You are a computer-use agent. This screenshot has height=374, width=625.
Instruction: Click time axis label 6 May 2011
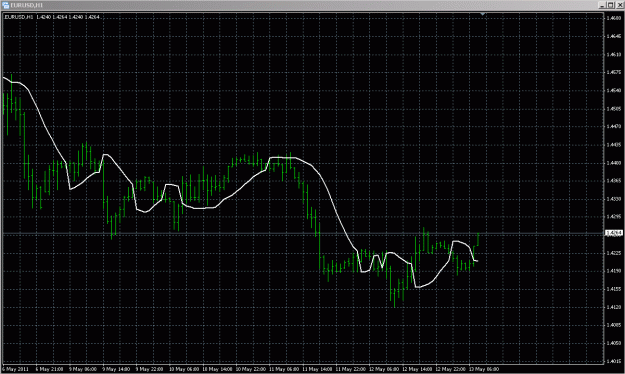(x=16, y=369)
